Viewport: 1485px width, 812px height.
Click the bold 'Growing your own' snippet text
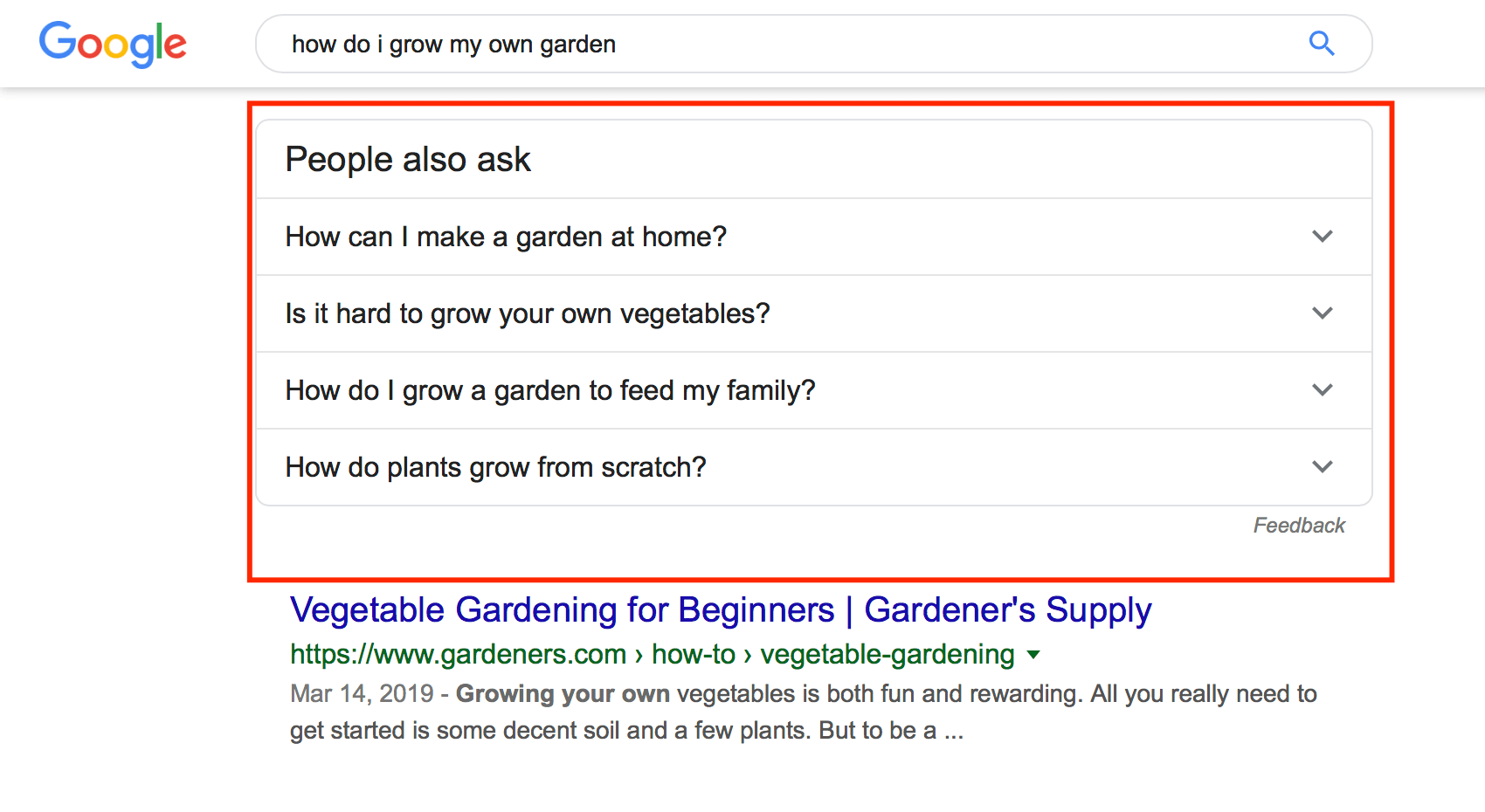click(563, 694)
